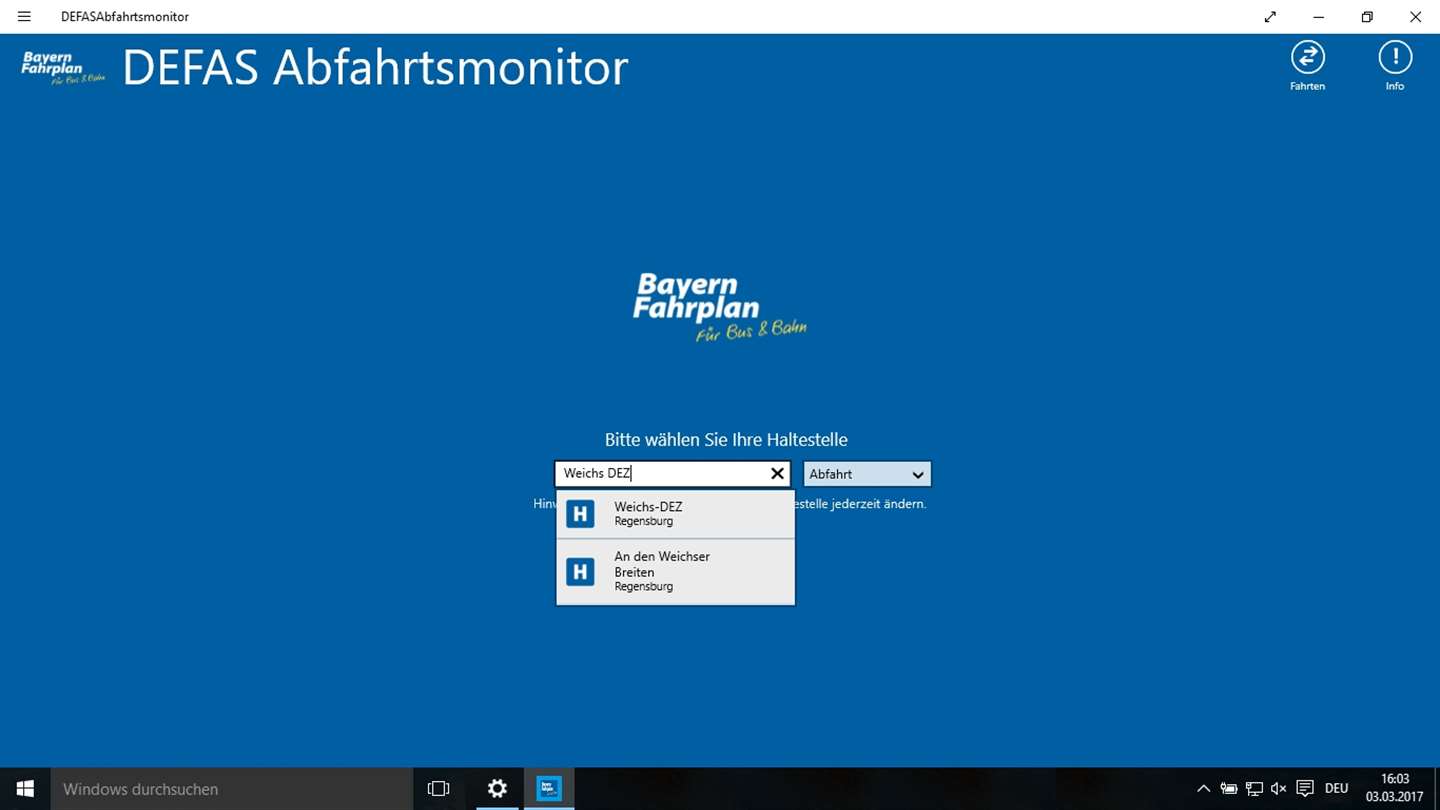Open Settings gear in the taskbar
Screen dimensions: 1440x810
coord(497,788)
